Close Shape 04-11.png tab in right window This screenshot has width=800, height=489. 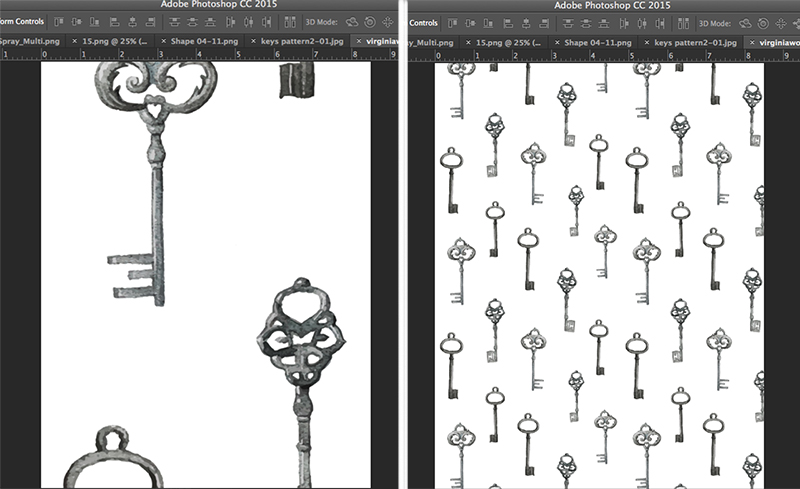pyautogui.click(x=557, y=42)
